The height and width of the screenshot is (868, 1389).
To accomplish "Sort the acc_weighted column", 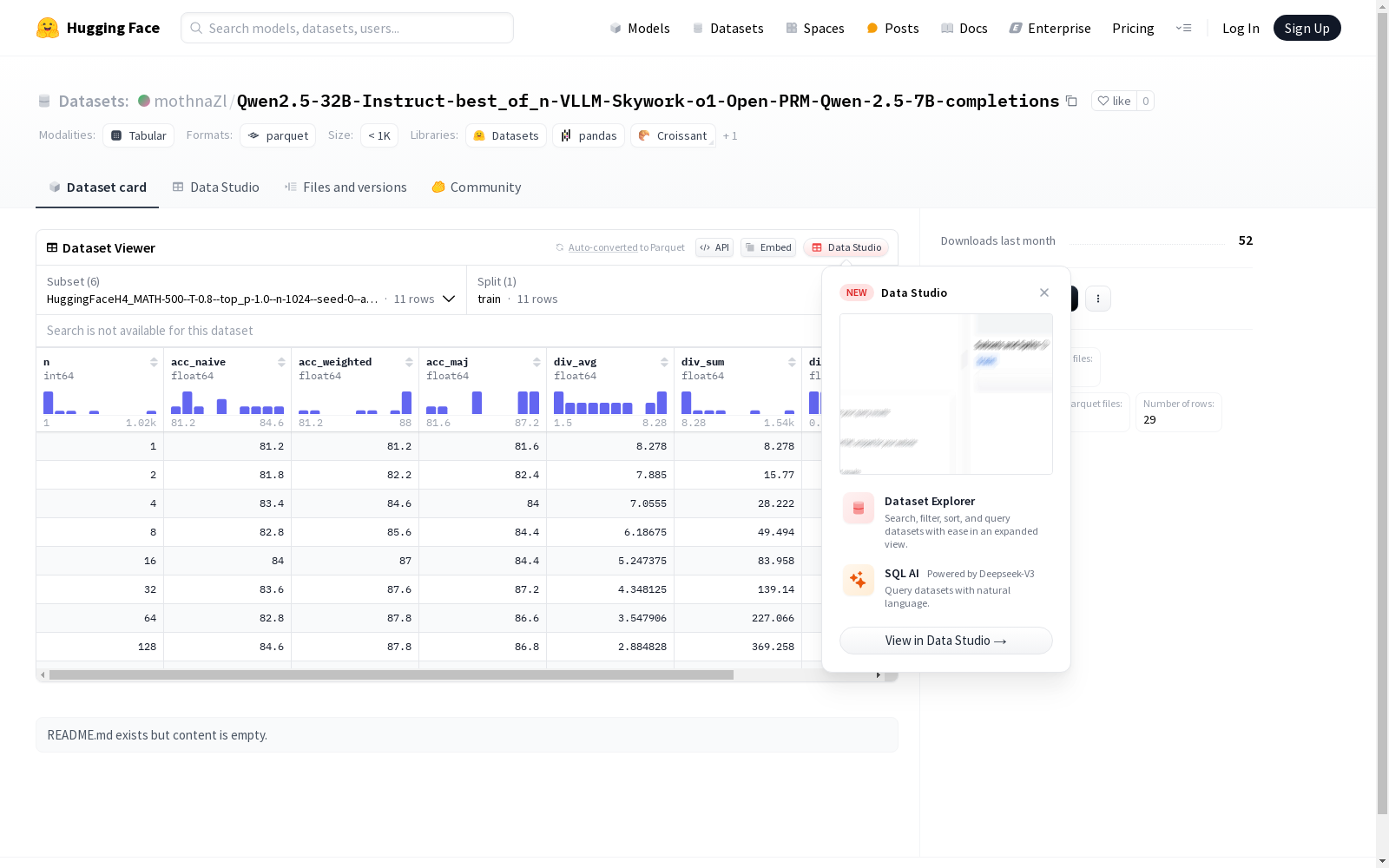I will (409, 362).
